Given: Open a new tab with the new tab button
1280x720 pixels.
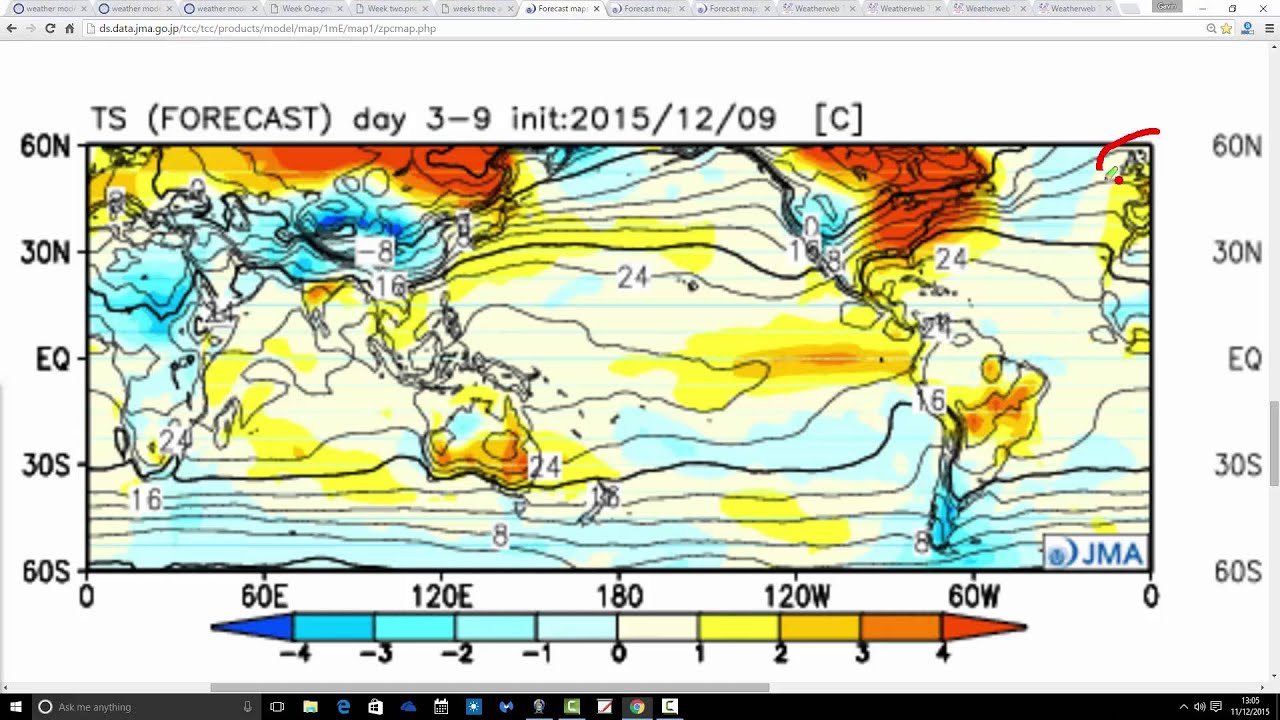Looking at the screenshot, I should pyautogui.click(x=1130, y=9).
